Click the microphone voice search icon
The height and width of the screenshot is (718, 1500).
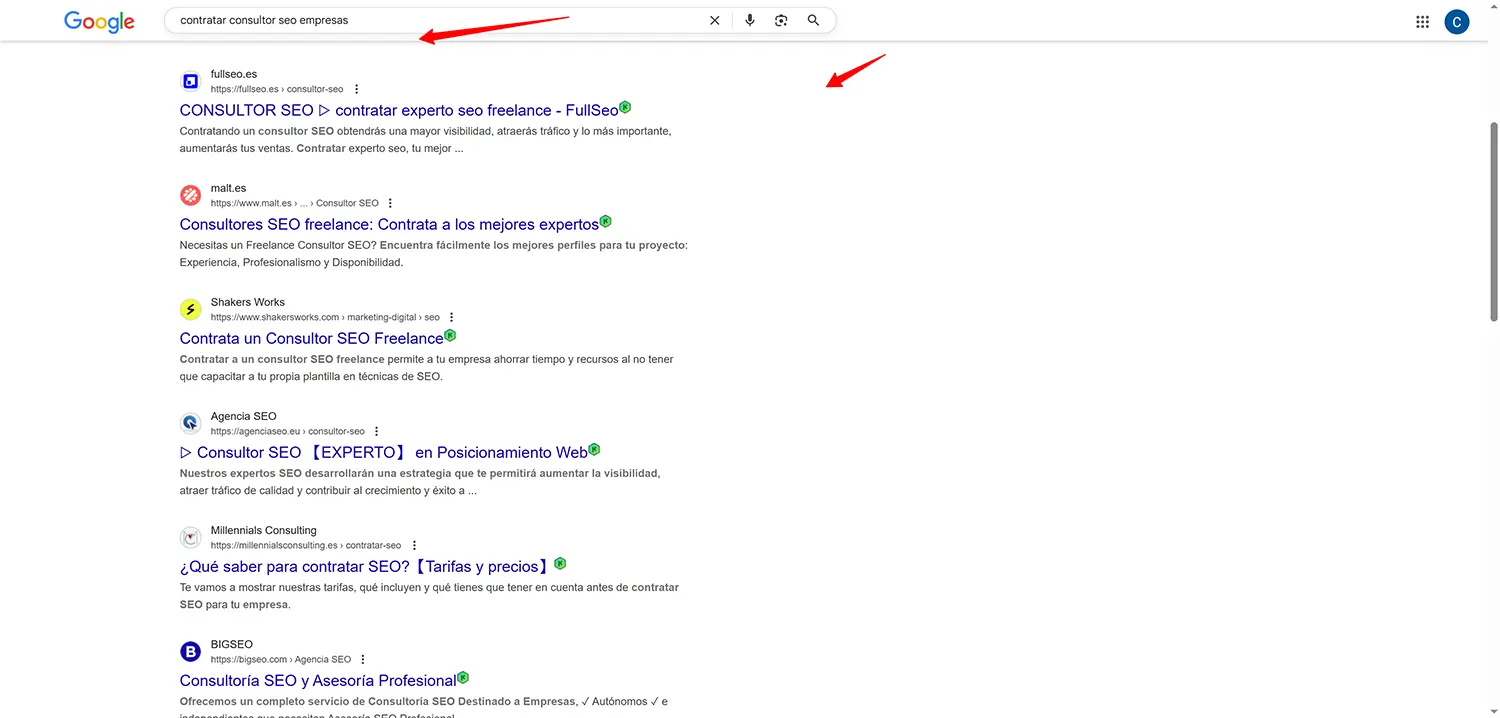750,20
